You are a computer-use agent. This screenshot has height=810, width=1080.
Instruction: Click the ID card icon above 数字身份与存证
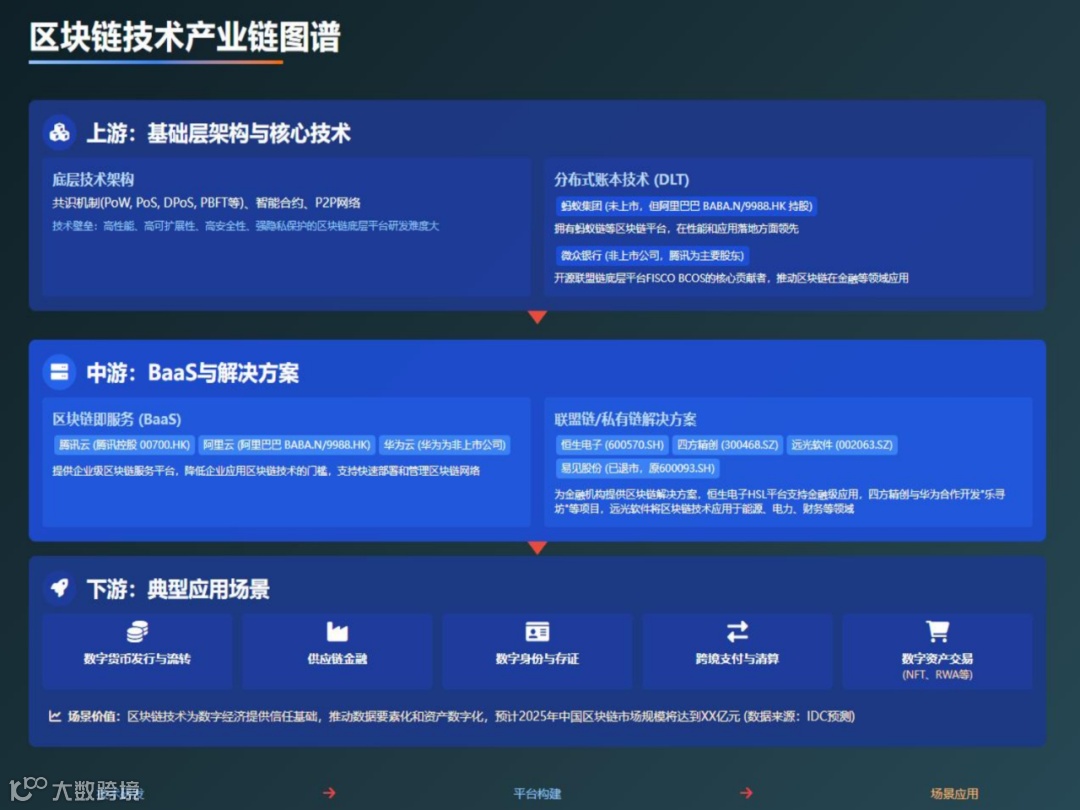(537, 631)
